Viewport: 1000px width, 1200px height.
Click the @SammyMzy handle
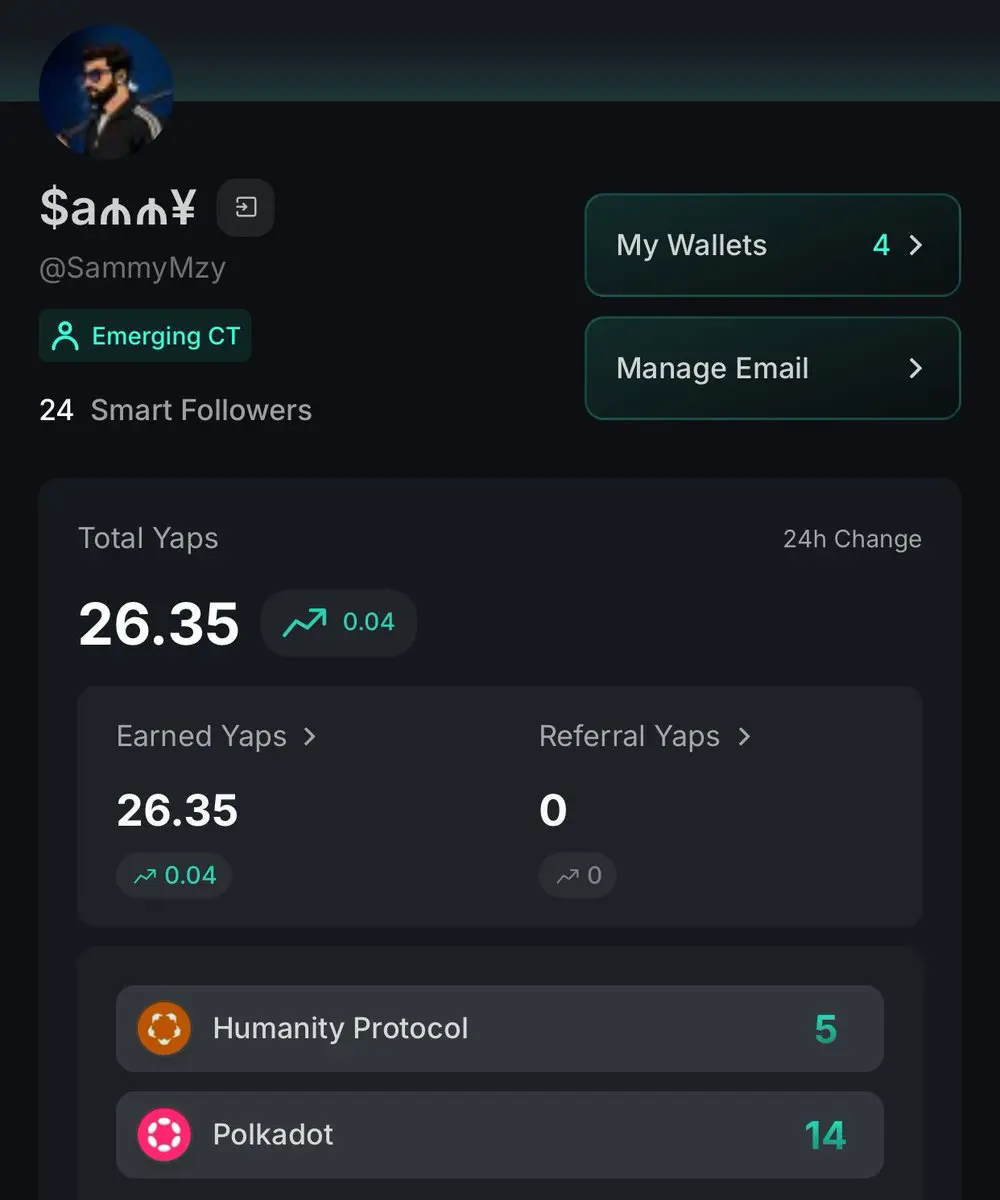(x=132, y=269)
